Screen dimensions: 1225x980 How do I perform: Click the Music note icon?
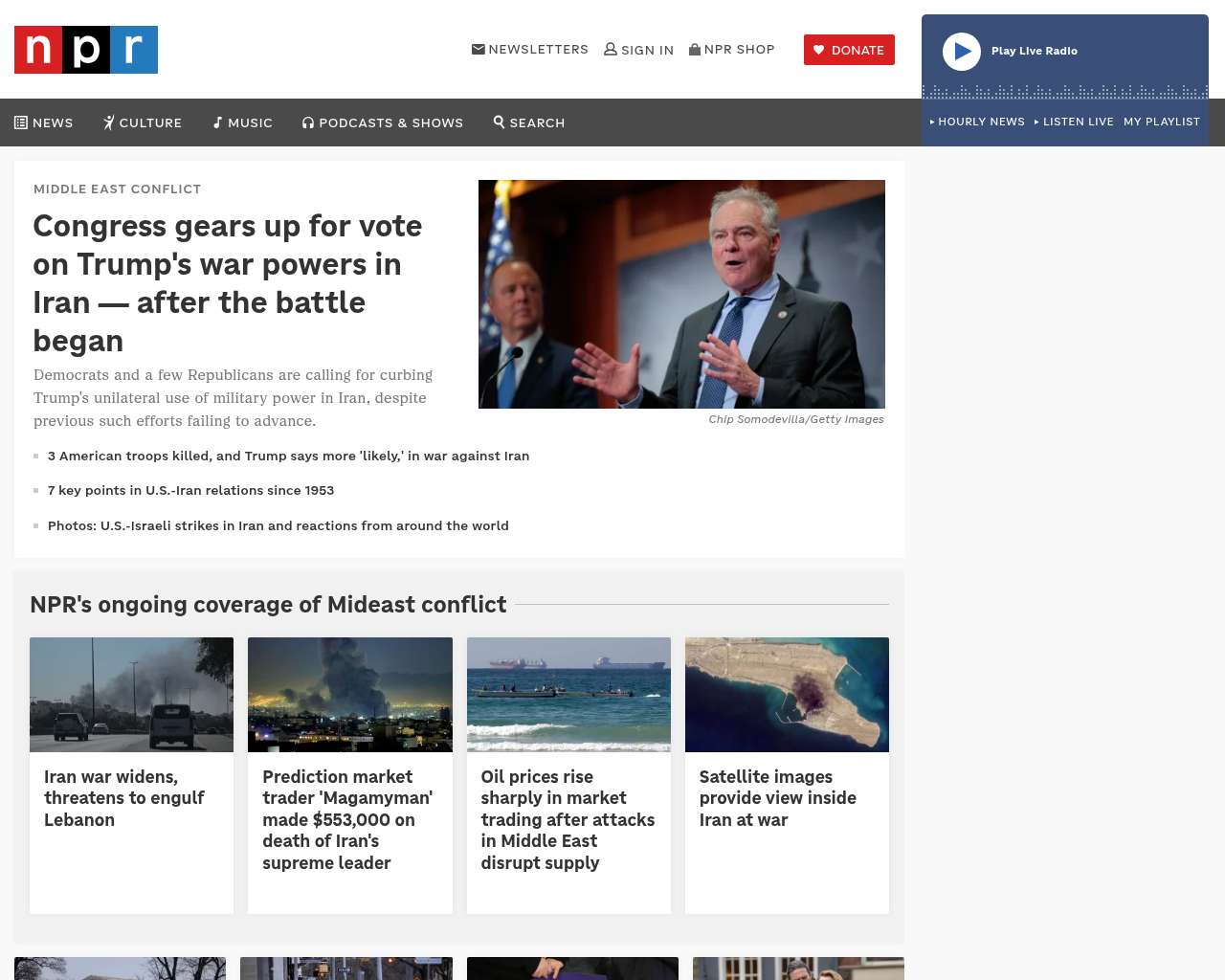[x=217, y=122]
